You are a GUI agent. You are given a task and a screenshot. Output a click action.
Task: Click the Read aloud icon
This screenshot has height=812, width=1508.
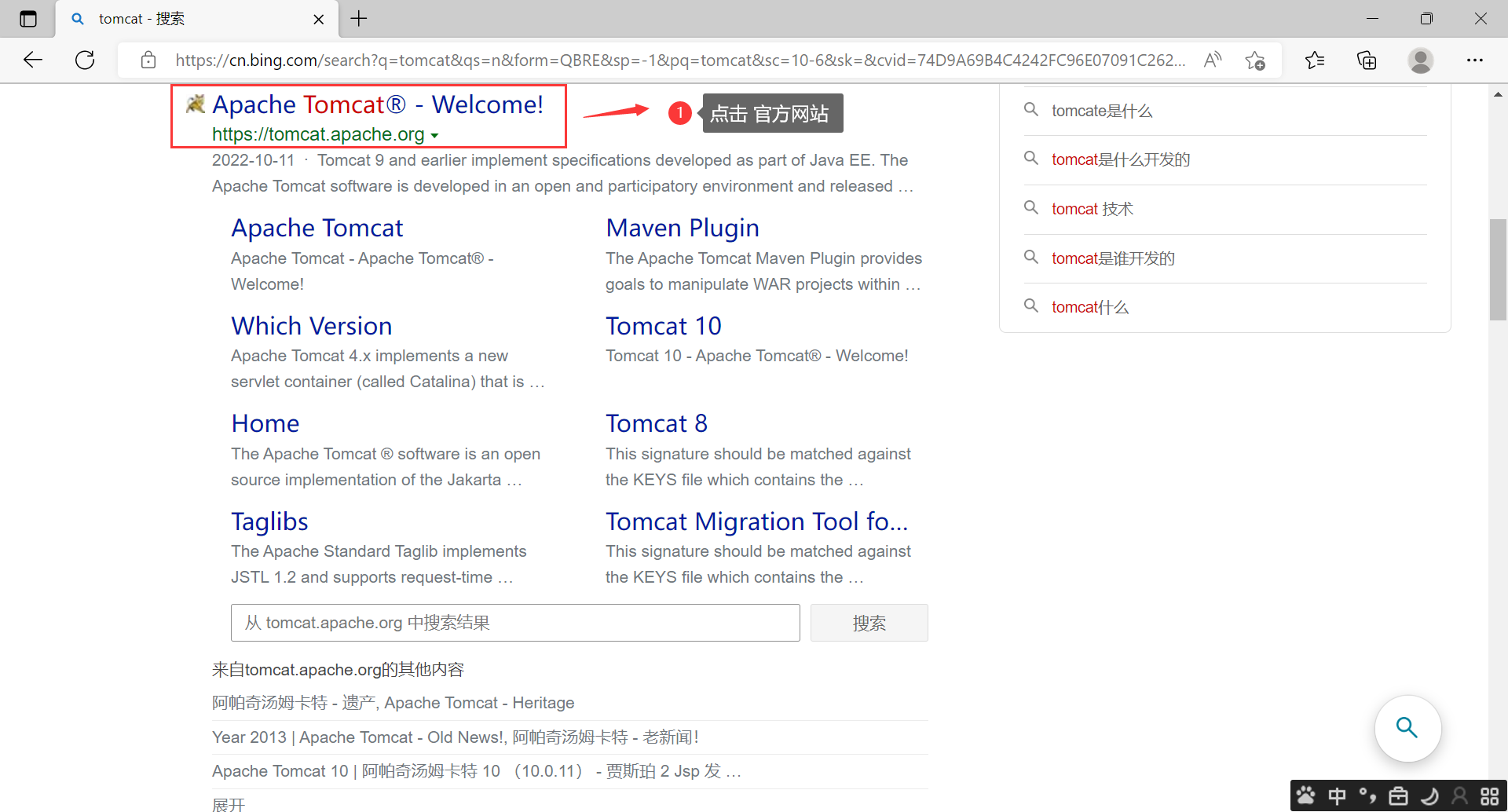tap(1213, 60)
